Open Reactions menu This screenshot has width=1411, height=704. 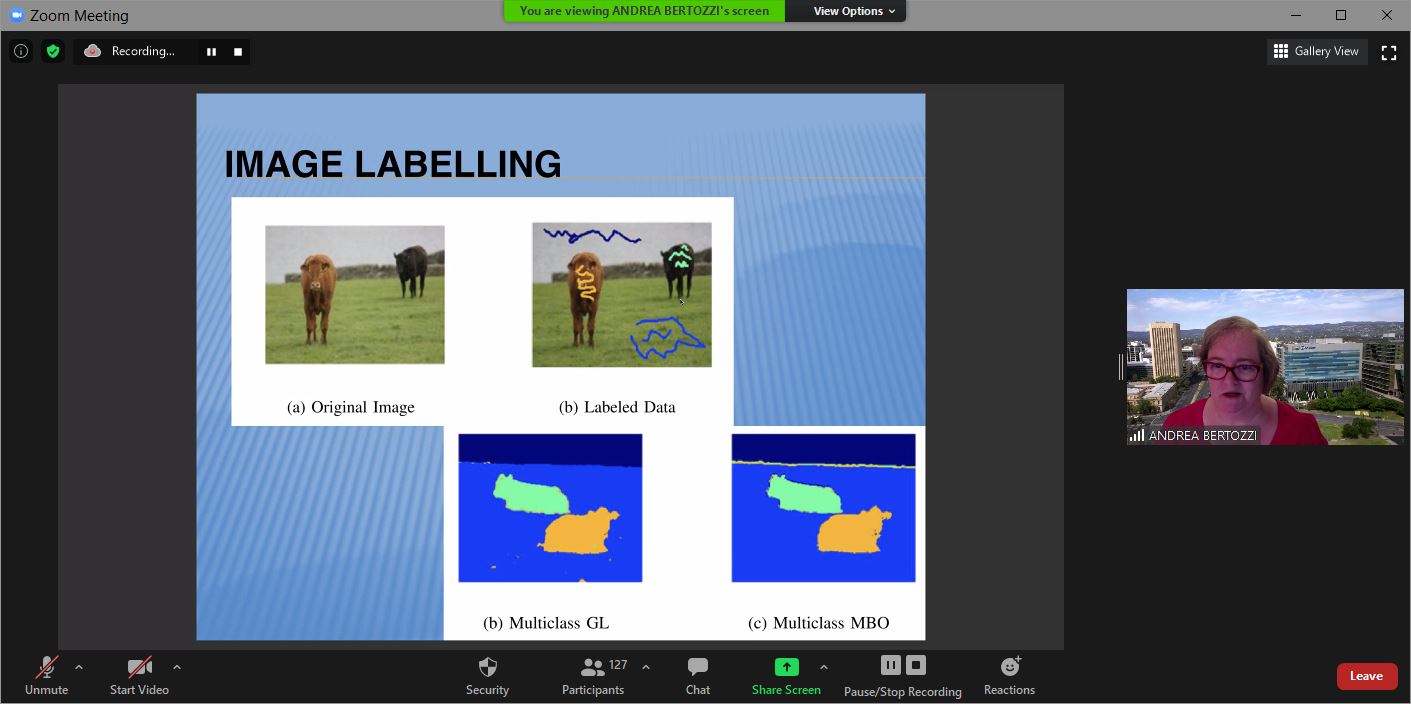1009,676
